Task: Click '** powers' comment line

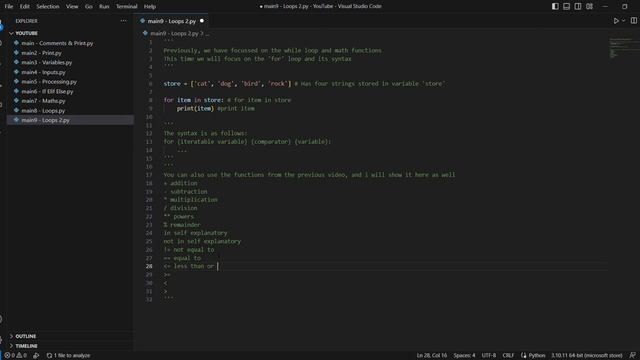Action: click(x=178, y=216)
